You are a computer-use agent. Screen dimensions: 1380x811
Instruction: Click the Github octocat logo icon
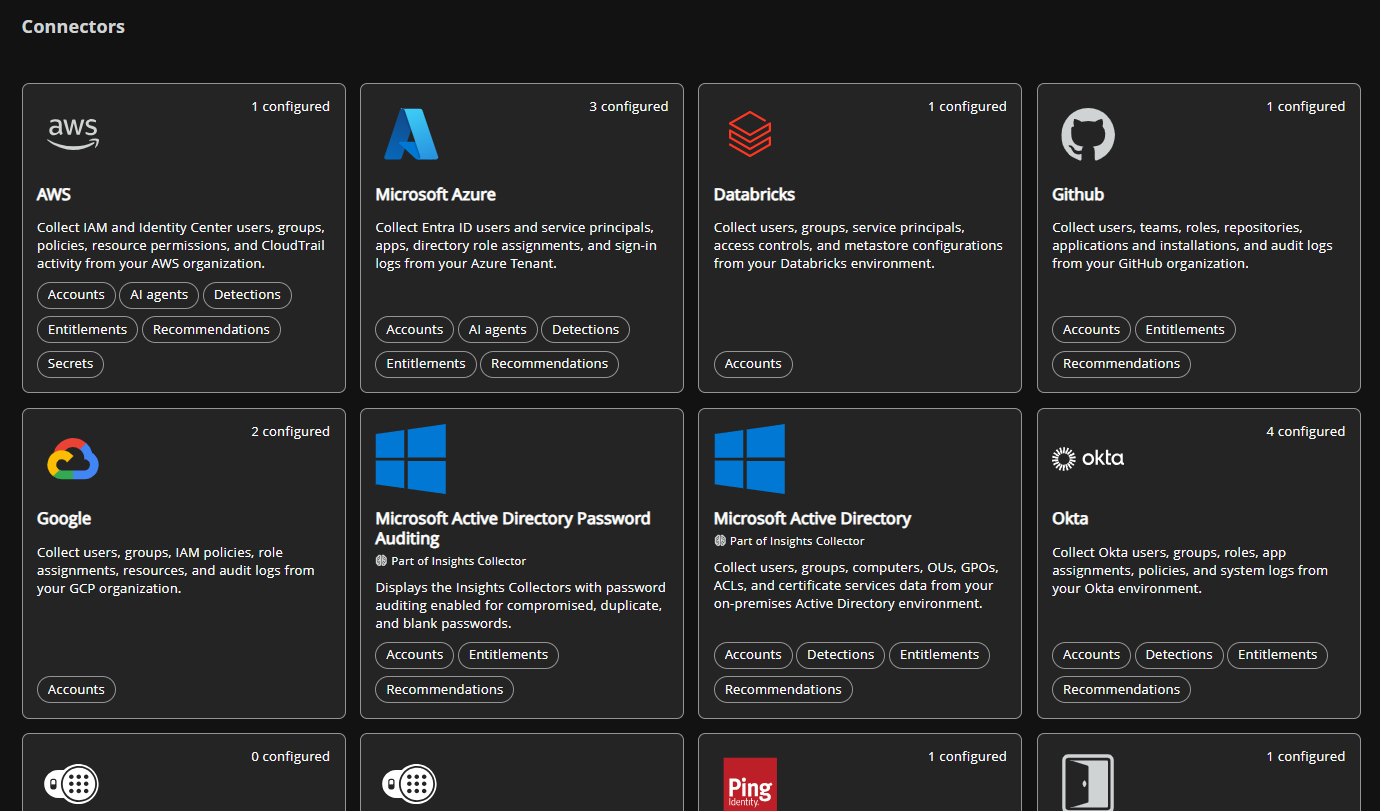1087,135
